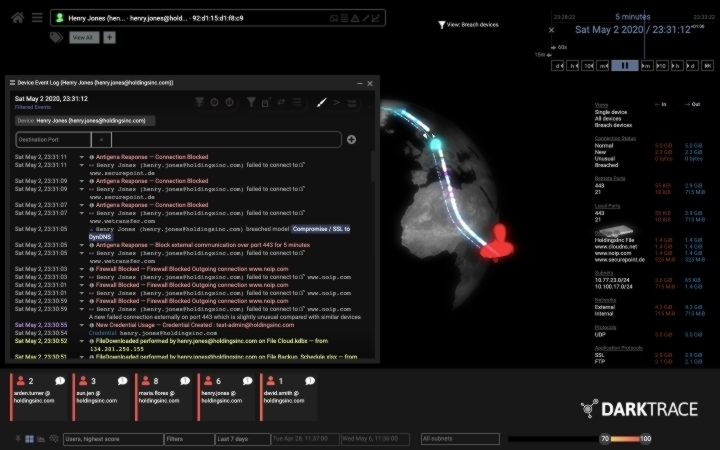Select the Breach devices view option
Viewport: 720px width, 450px height.
click(613, 125)
